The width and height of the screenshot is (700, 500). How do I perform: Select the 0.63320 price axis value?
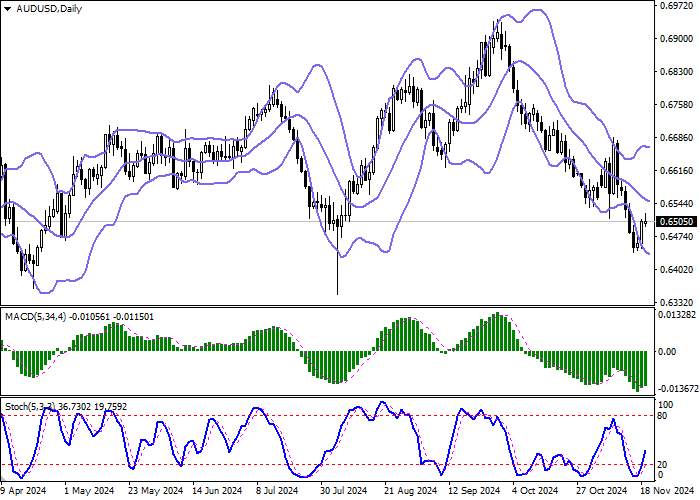point(676,302)
